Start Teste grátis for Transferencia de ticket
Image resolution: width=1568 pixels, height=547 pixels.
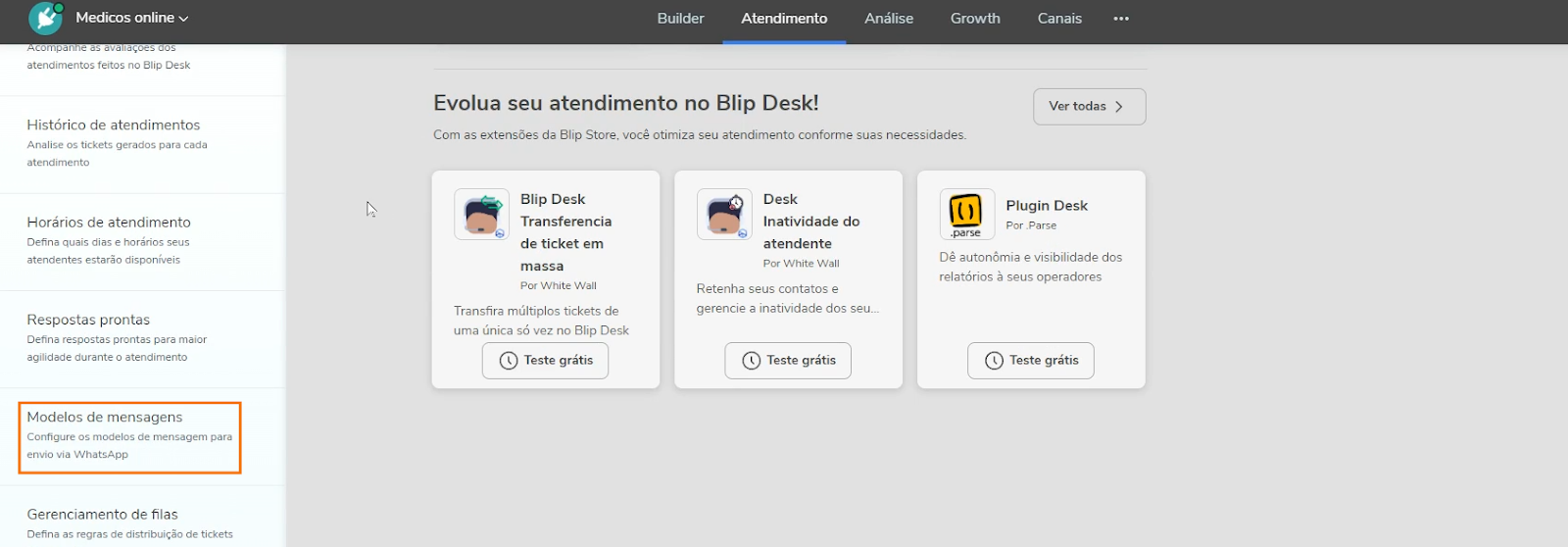[x=545, y=360]
